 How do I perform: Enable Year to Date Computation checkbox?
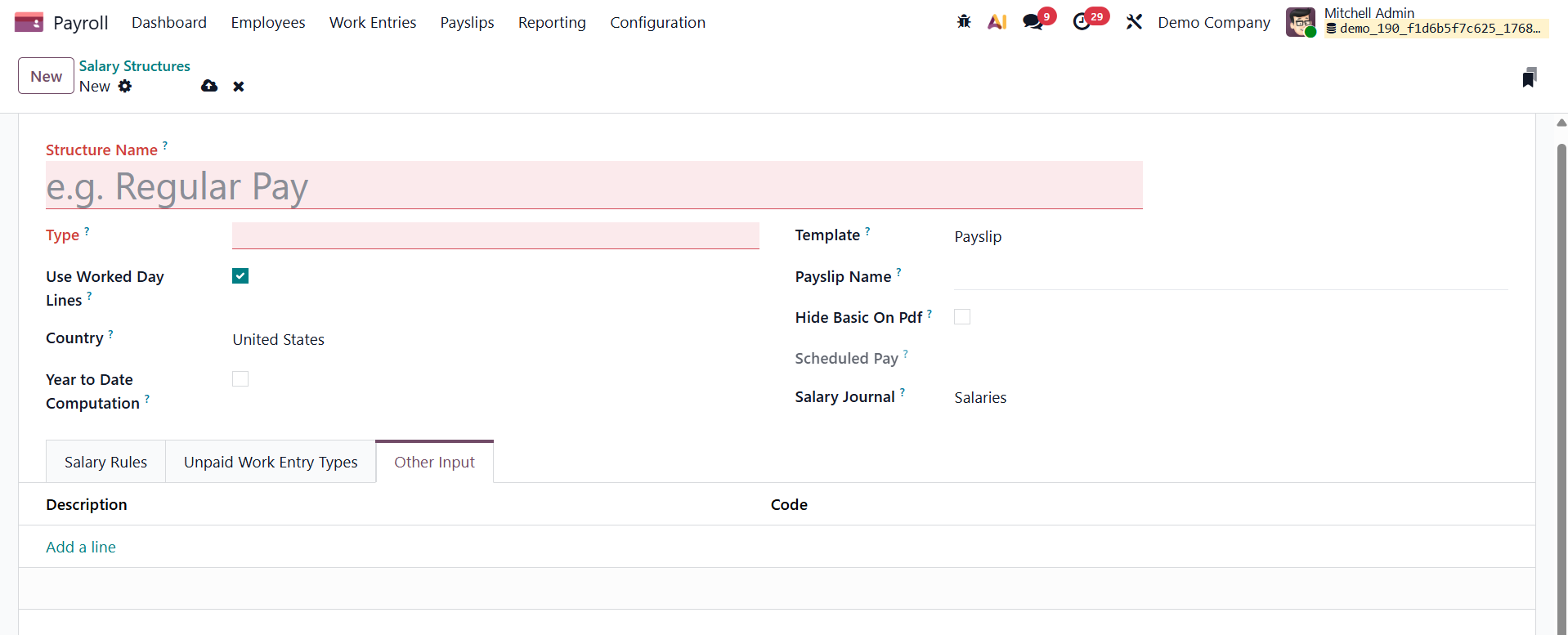(x=240, y=379)
